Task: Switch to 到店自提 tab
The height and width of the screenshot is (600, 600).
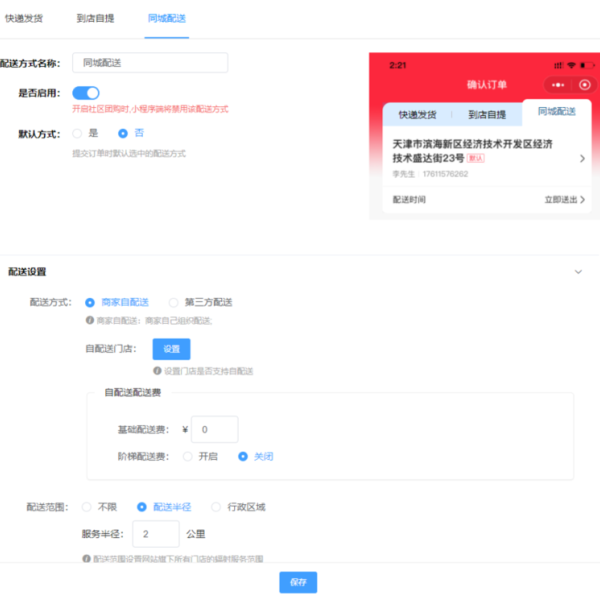Action: point(95,18)
